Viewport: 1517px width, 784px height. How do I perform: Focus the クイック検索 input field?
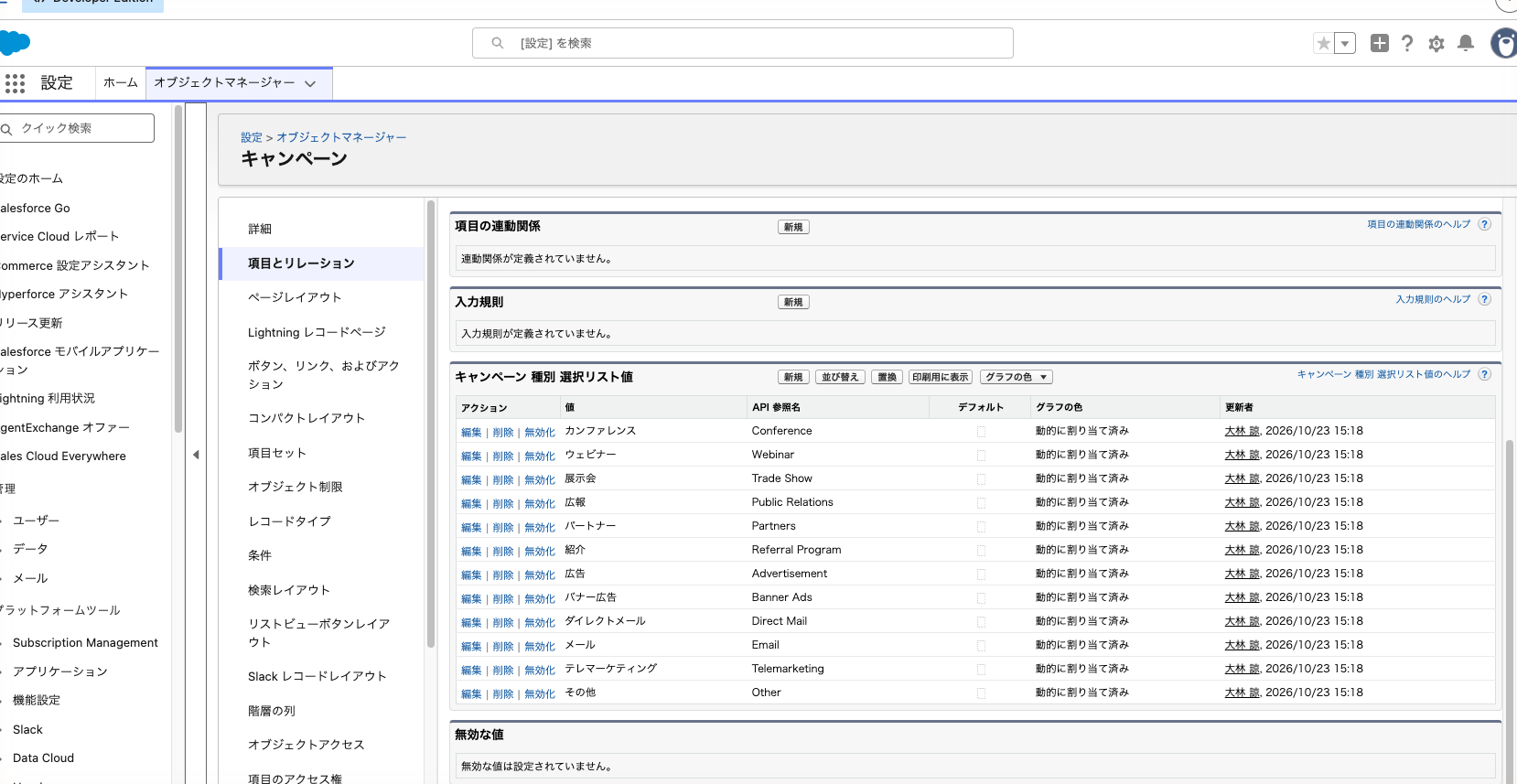coord(77,128)
